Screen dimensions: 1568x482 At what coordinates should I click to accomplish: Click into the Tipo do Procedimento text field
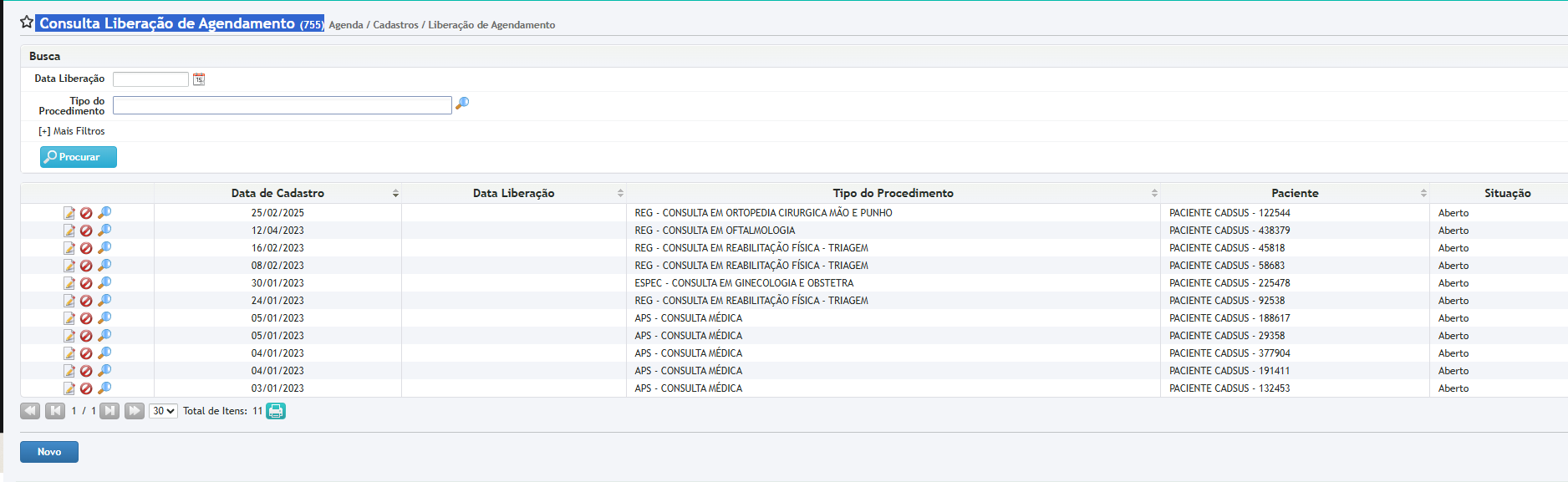[282, 105]
